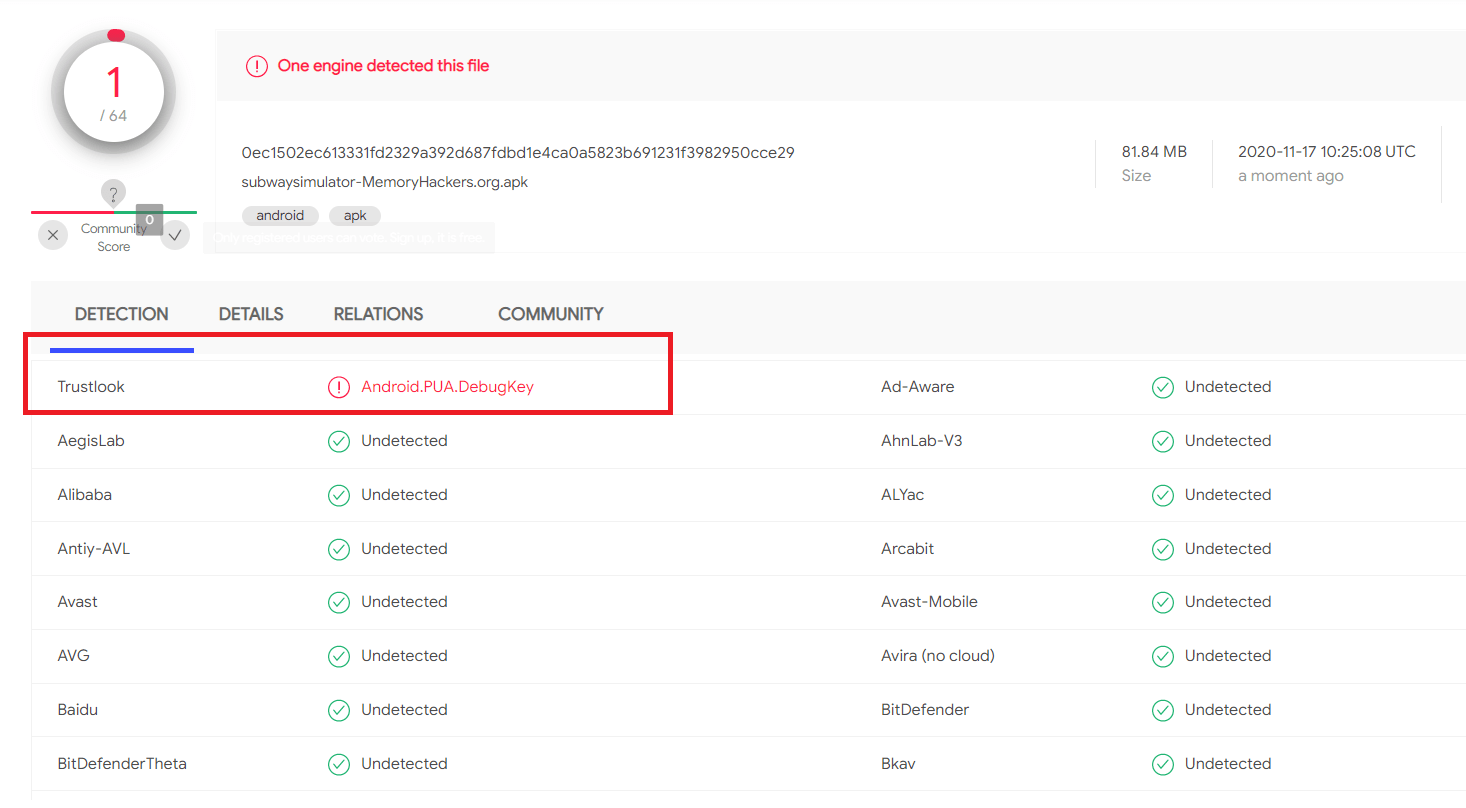Viewport: 1466px width, 808px height.
Task: Click the Community Score label
Action: pyautogui.click(x=114, y=238)
